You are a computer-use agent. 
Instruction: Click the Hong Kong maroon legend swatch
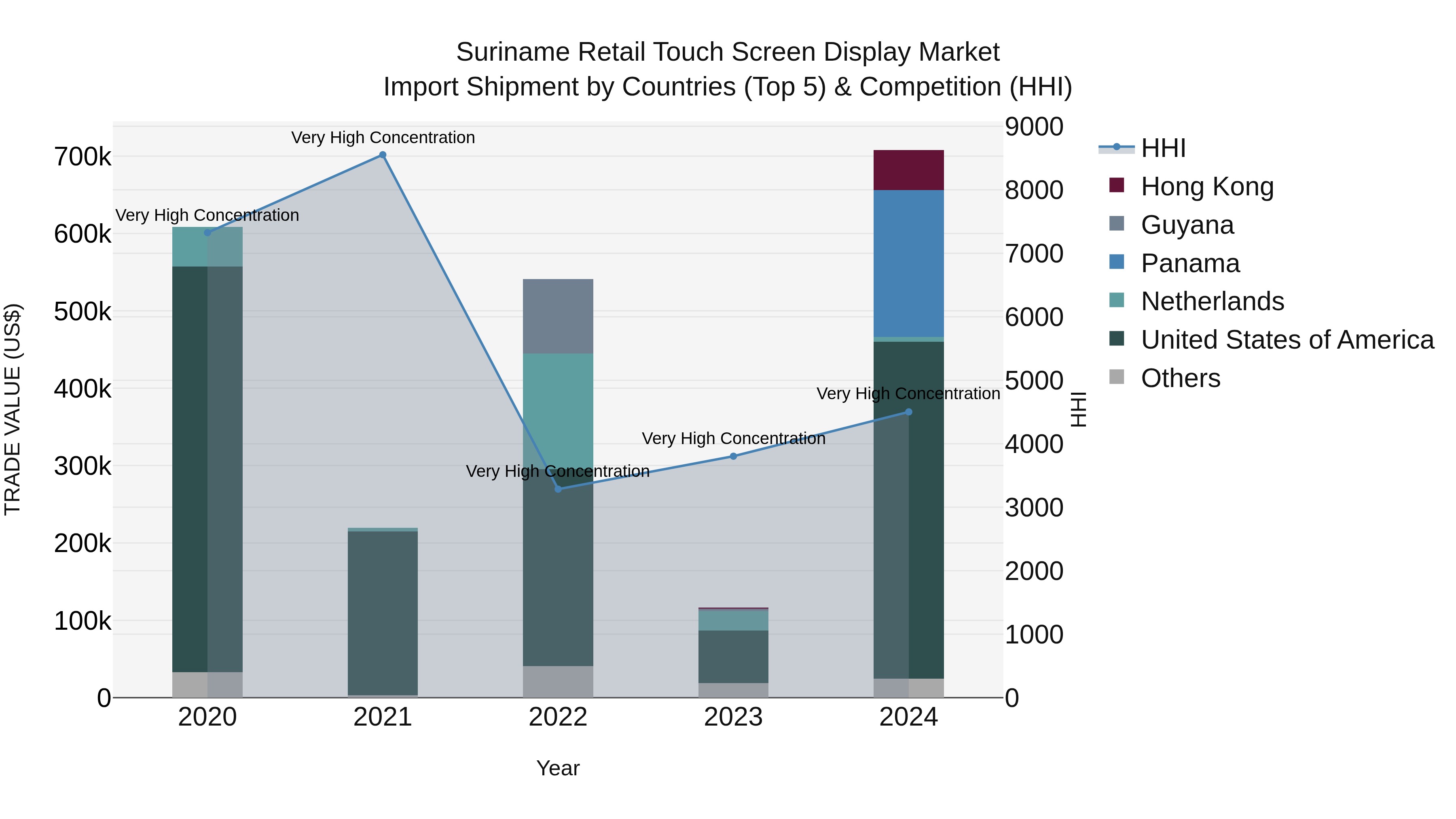click(1117, 185)
